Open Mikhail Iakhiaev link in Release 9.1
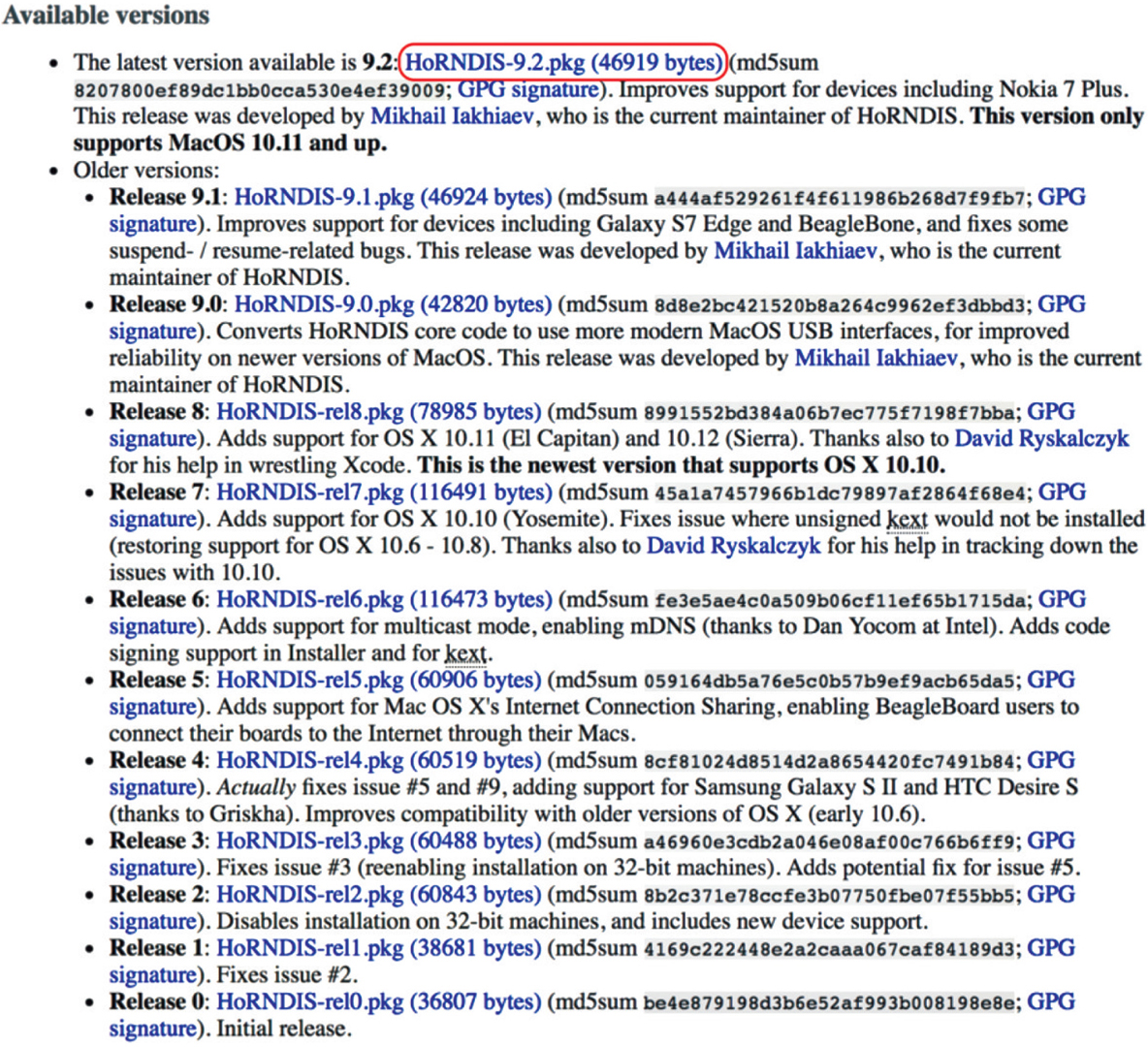Screen dimensions: 1148x1047 (796, 251)
